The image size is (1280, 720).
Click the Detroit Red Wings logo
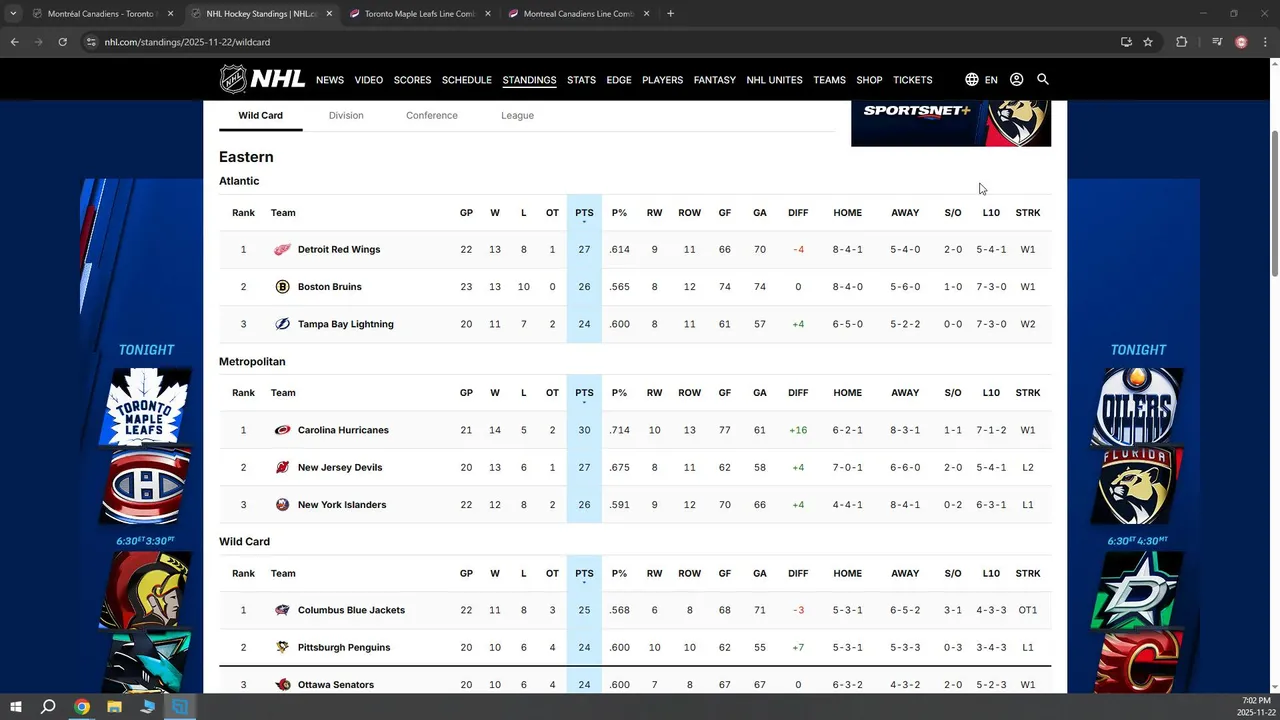pyautogui.click(x=282, y=250)
